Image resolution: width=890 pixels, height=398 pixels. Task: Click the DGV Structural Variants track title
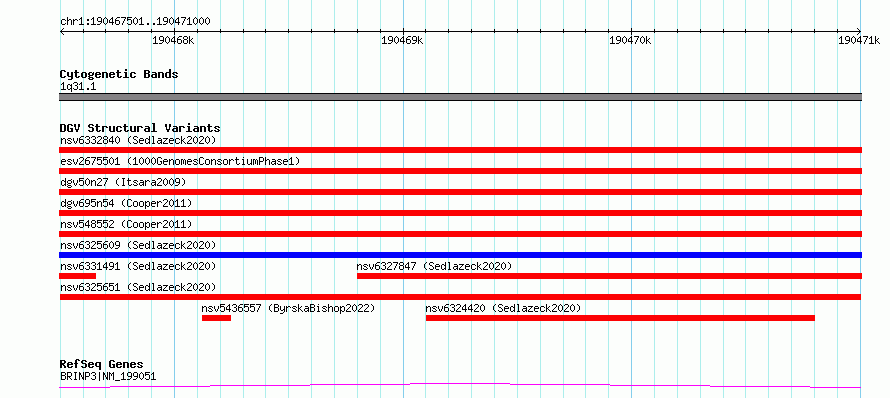tap(140, 128)
